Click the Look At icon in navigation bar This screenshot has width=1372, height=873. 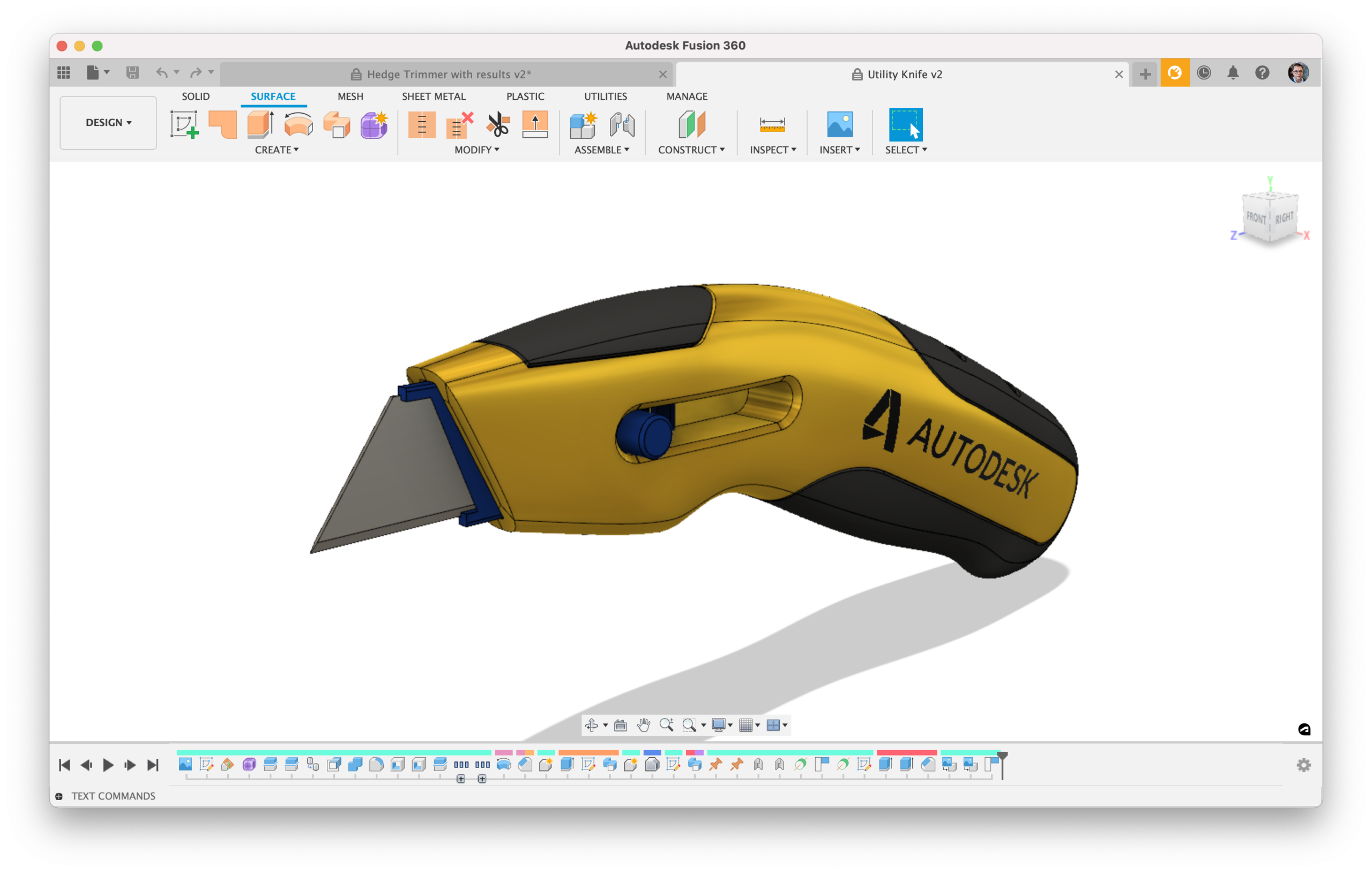[621, 725]
